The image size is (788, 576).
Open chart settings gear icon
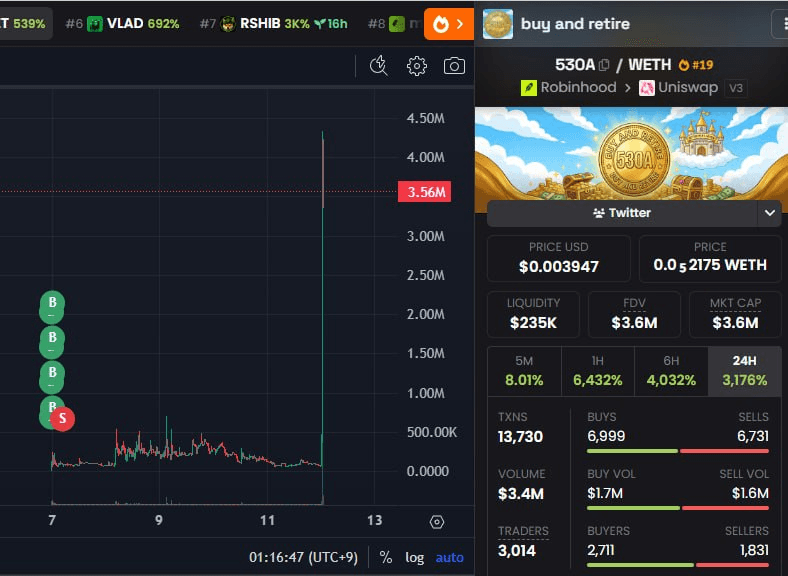point(417,66)
